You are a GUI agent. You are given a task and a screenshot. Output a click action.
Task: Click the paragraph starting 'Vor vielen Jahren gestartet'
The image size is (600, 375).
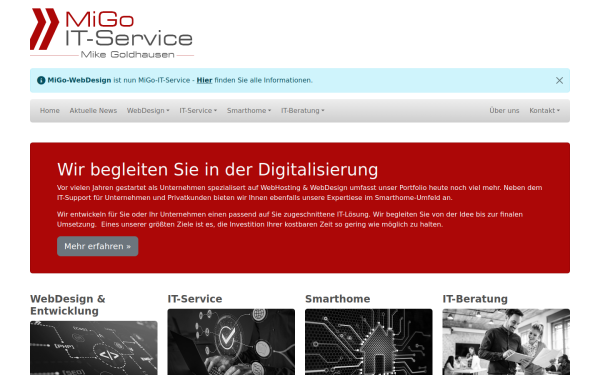[x=300, y=193]
